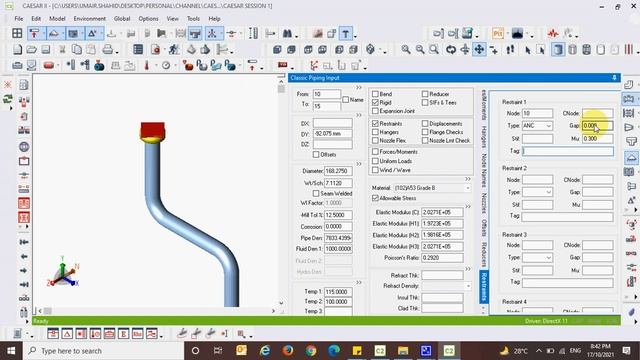Open Restraint 2 Type dropdown
Viewport: 640px width, 360px height.
pos(549,192)
